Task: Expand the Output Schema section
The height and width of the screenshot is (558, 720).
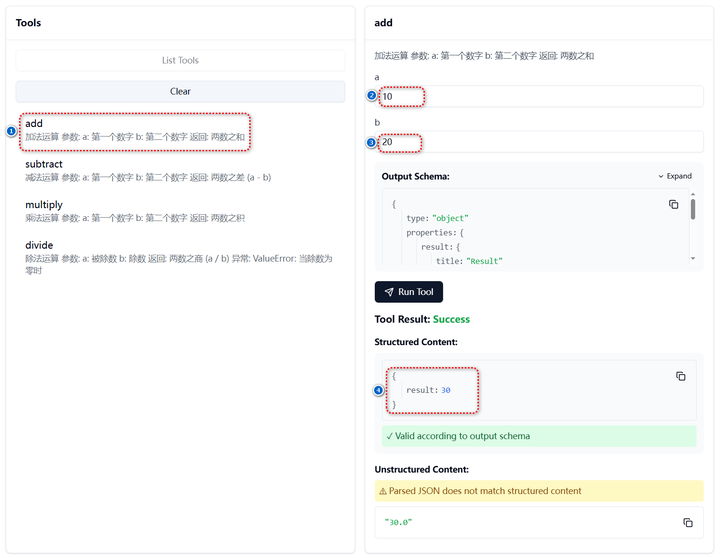Action: click(675, 176)
